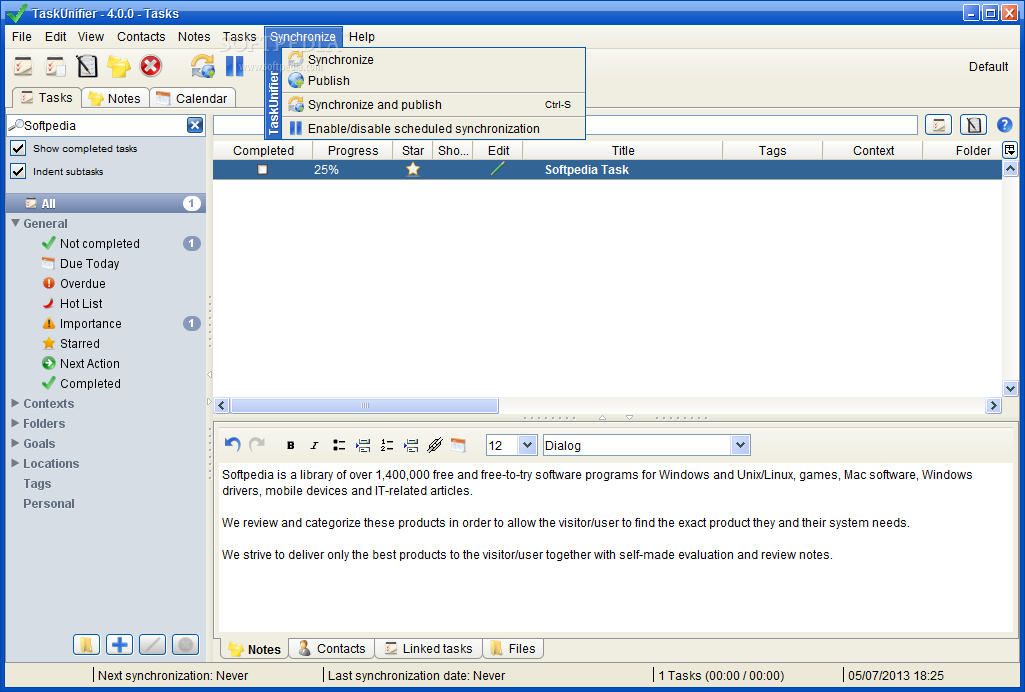The width and height of the screenshot is (1025, 692).
Task: Select the Starred filter
Action: click(x=79, y=344)
